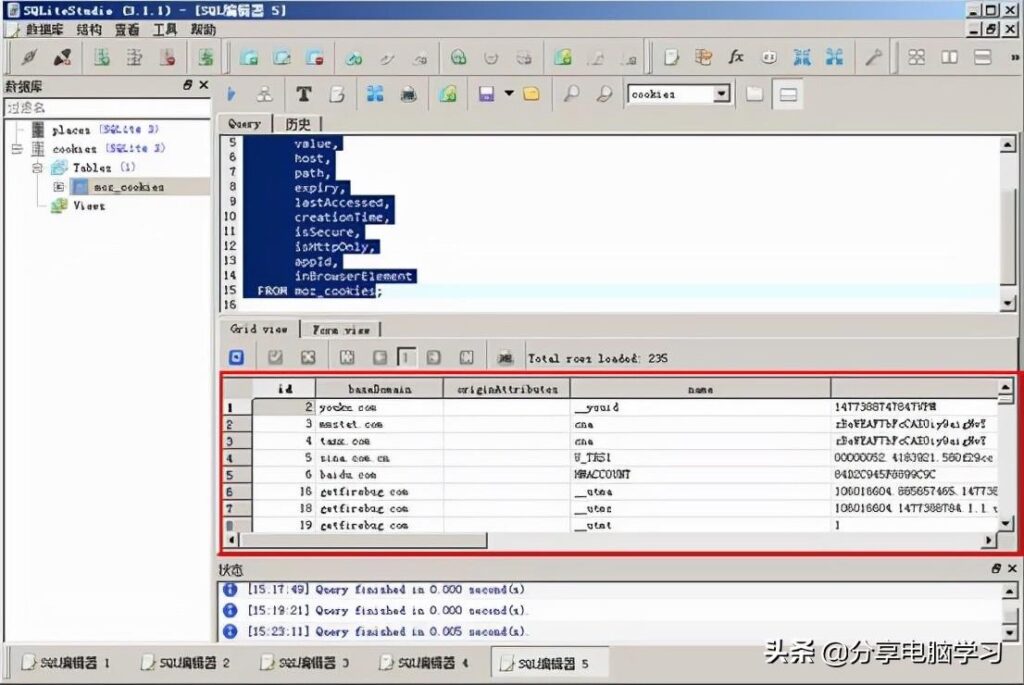Show the hidden toolbar items chevron

coord(1015,57)
